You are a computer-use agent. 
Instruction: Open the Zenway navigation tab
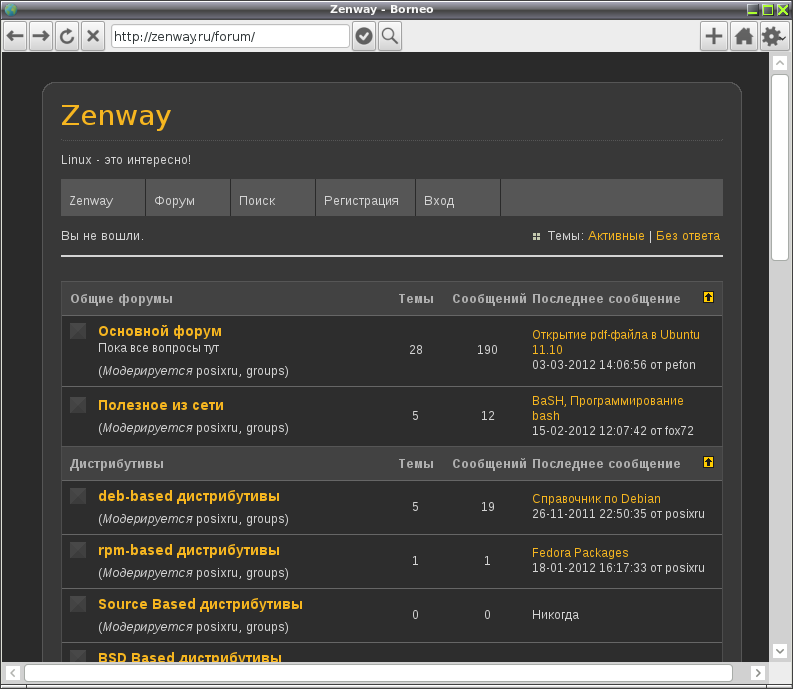(x=103, y=198)
